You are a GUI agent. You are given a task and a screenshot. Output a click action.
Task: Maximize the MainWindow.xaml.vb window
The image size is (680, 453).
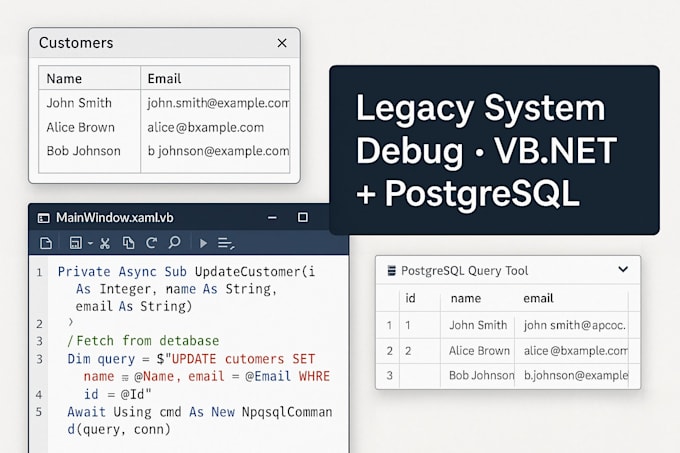click(303, 217)
